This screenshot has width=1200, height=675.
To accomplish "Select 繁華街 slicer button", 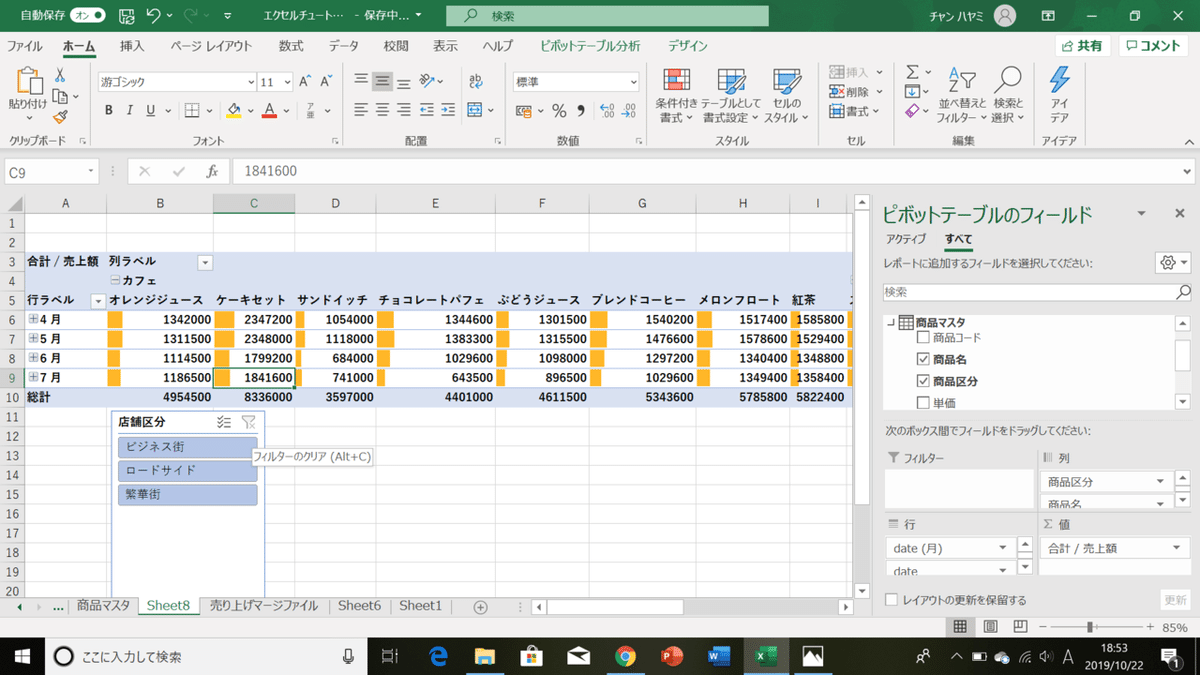I will pos(187,495).
